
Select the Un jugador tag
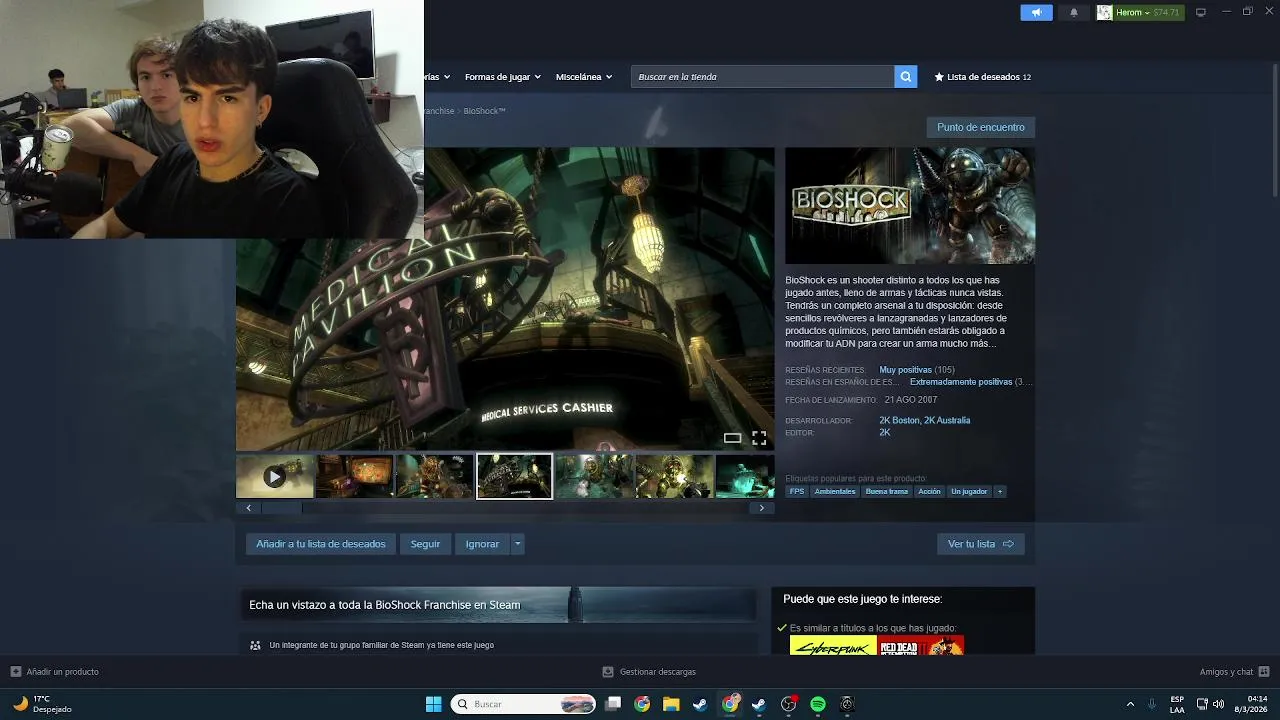[969, 491]
